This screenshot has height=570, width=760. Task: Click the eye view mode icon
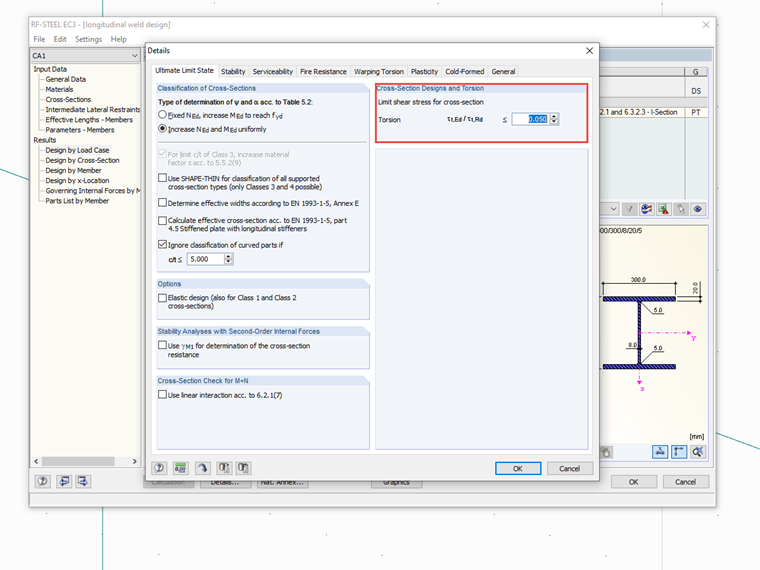[697, 209]
